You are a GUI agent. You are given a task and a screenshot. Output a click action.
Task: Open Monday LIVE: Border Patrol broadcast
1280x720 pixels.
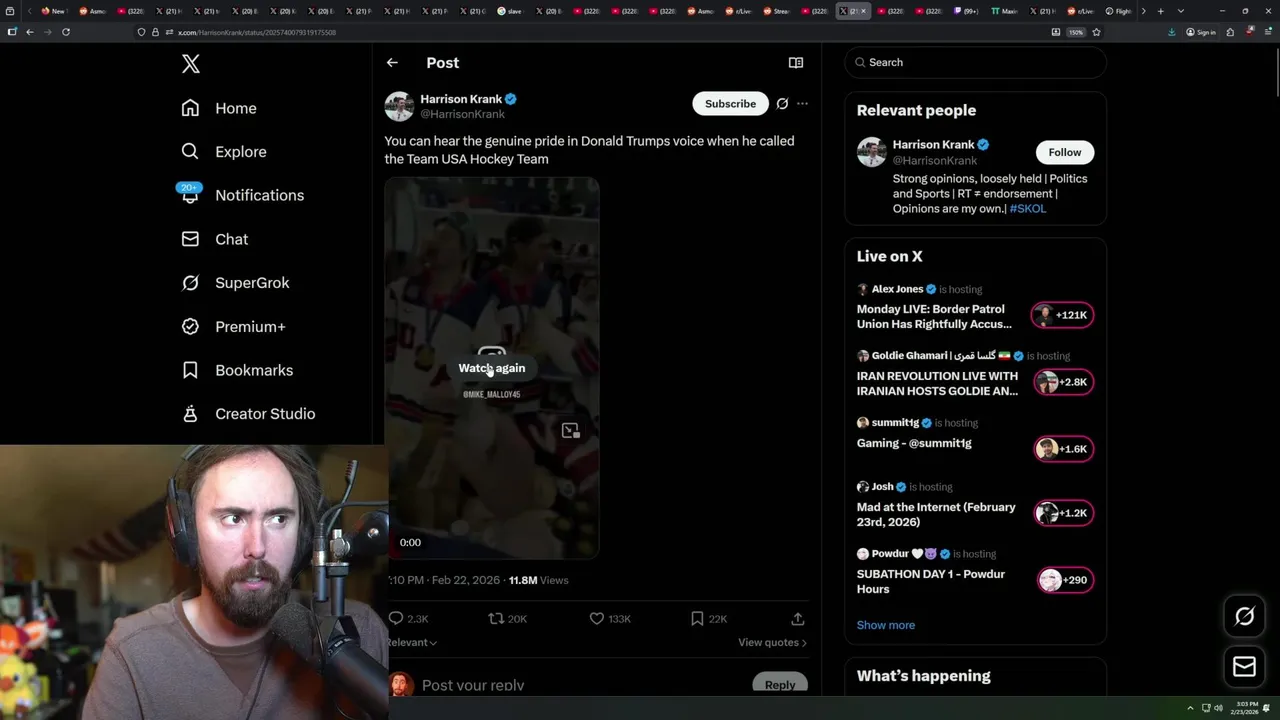coord(934,317)
